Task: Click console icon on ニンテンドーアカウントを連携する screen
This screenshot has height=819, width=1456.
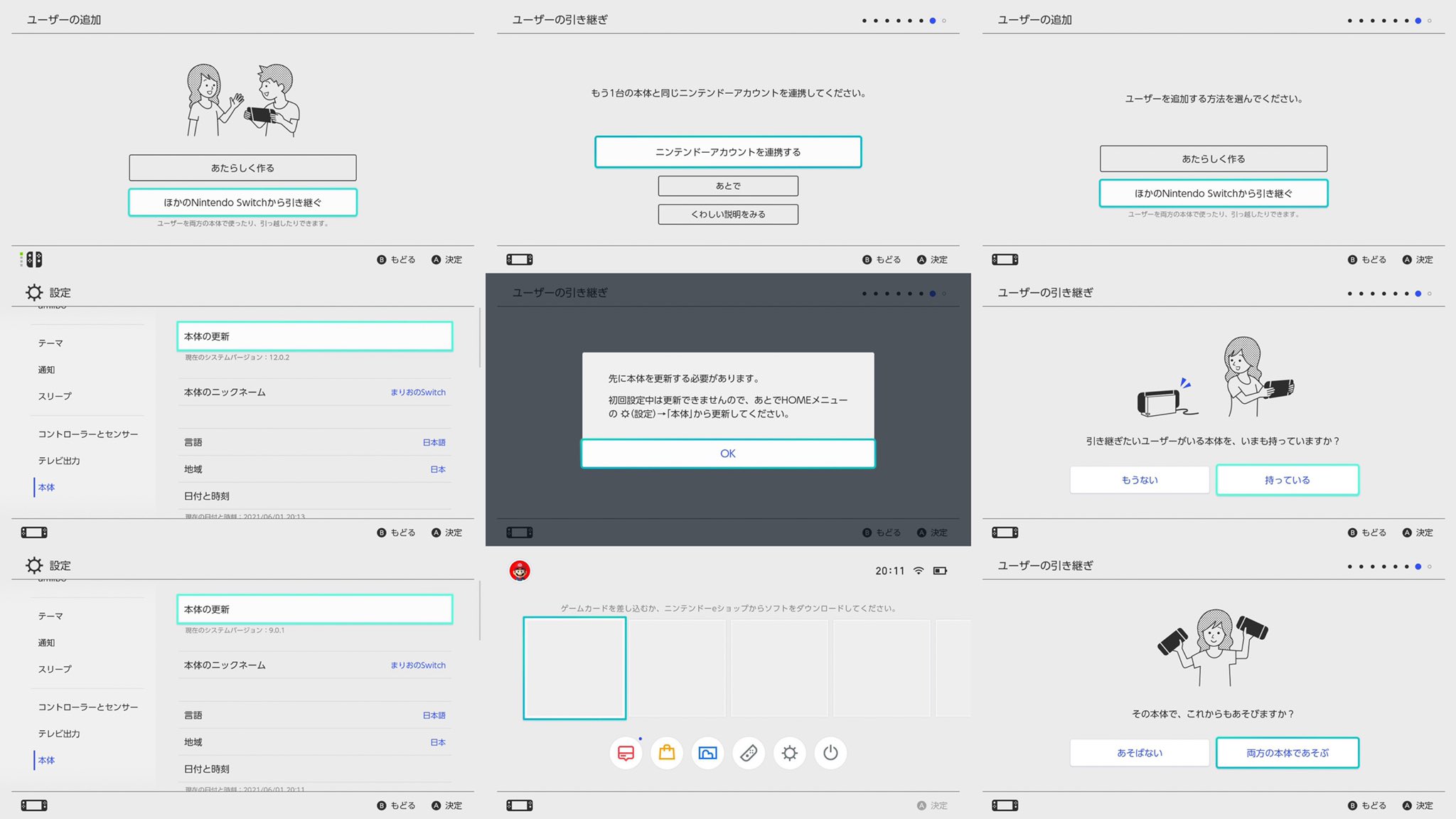Action: tap(520, 259)
